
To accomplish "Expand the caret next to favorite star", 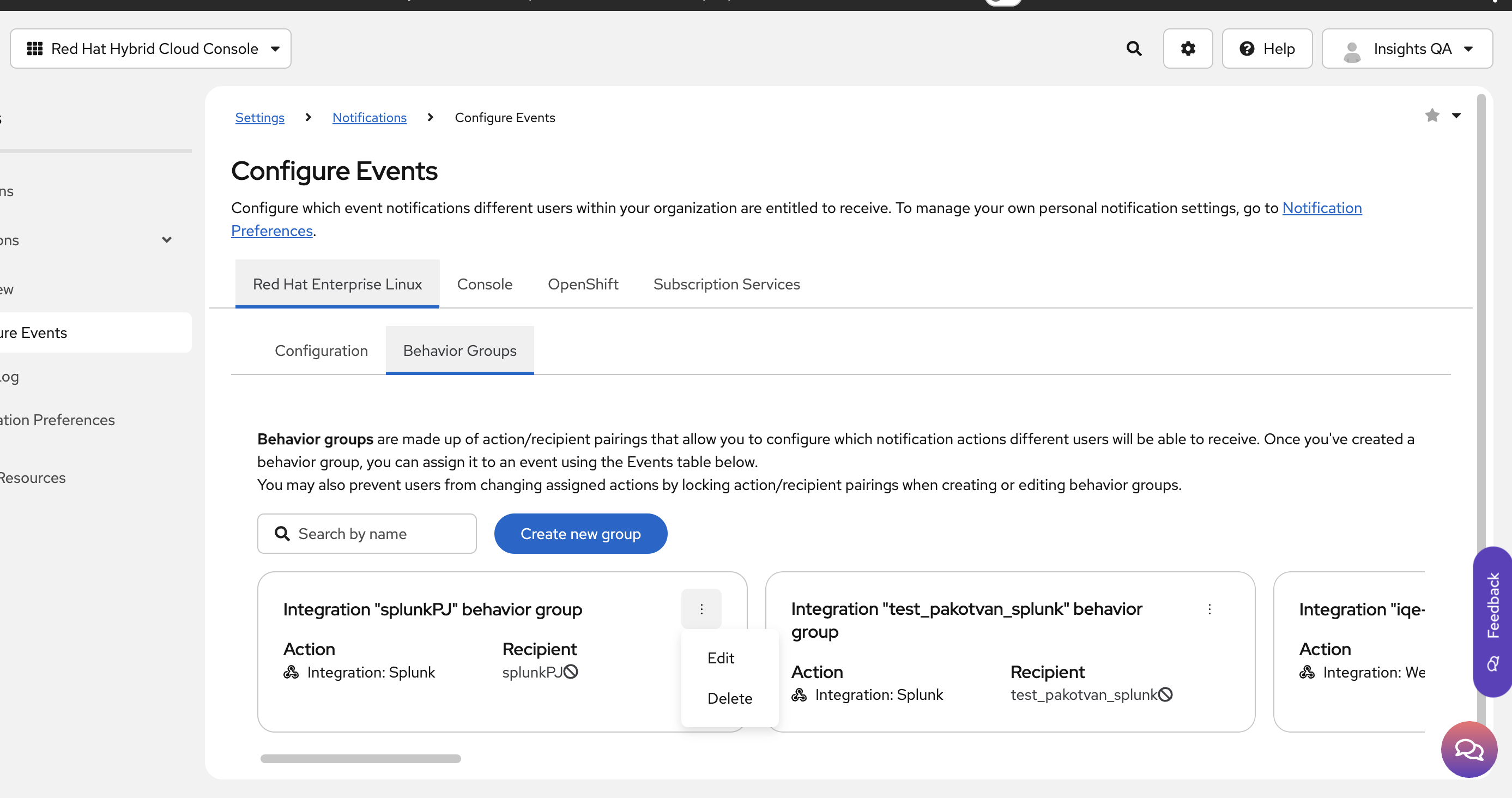I will click(1456, 116).
